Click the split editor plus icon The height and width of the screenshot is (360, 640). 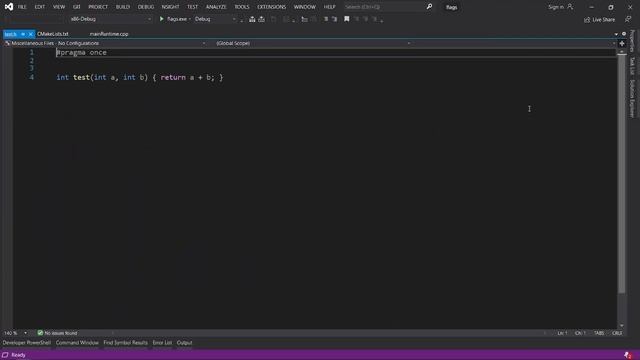click(x=622, y=43)
